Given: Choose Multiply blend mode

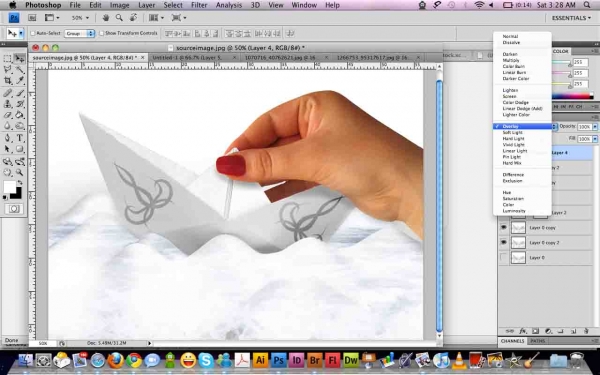Looking at the screenshot, I should pos(511,60).
